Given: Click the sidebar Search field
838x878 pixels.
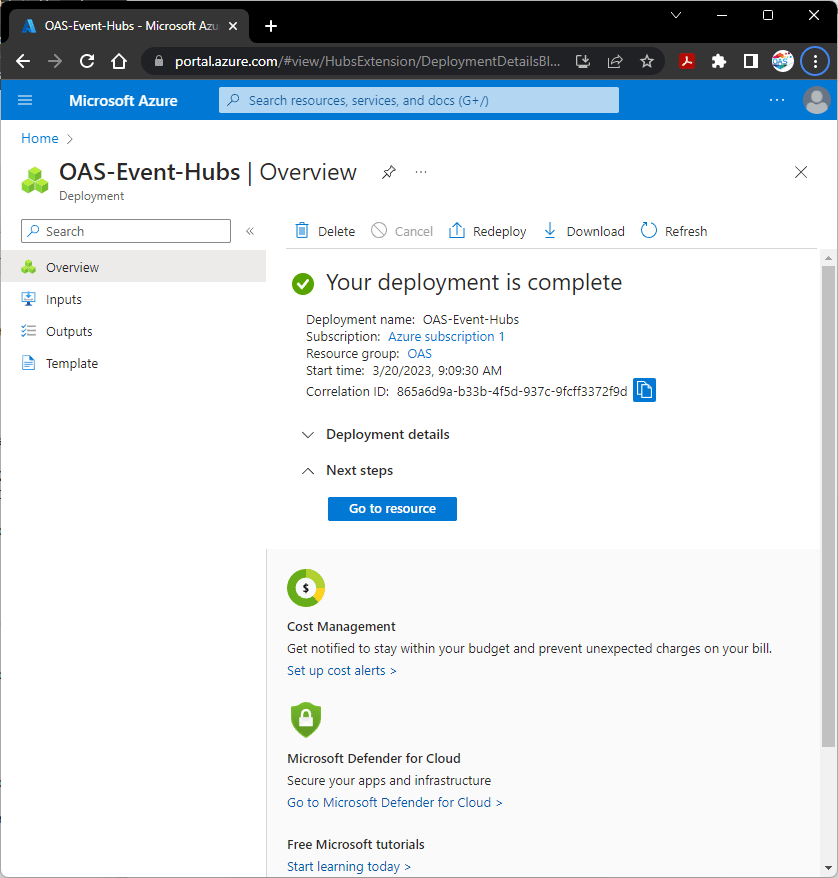Looking at the screenshot, I should pyautogui.click(x=125, y=230).
